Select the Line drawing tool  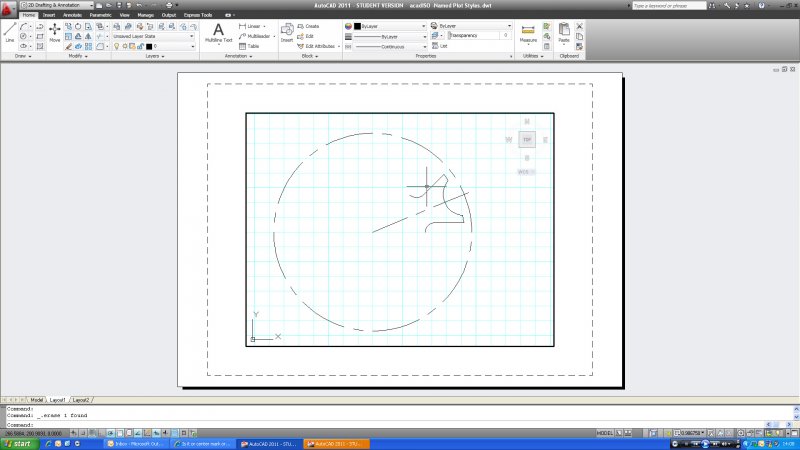coord(10,31)
